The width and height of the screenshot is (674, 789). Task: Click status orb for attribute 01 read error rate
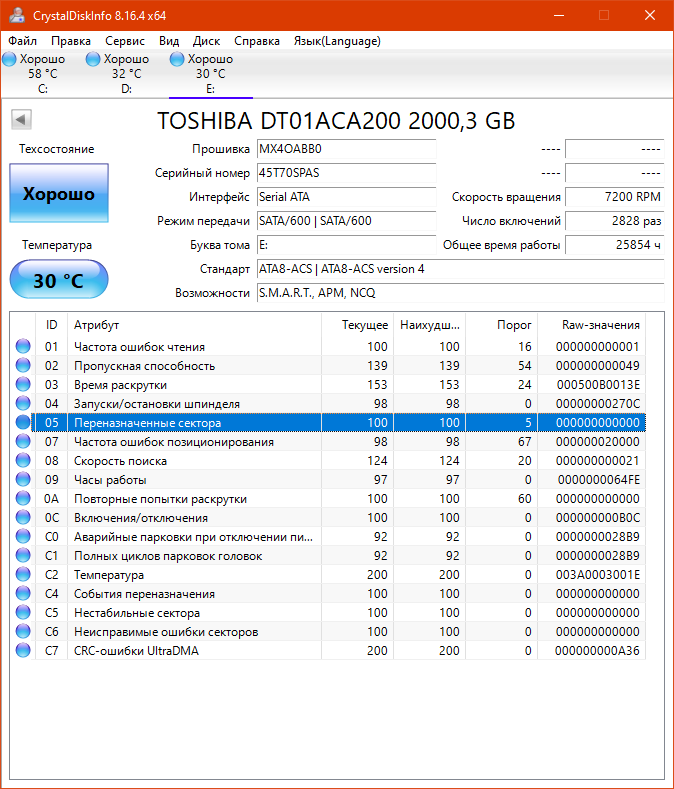pos(23,346)
